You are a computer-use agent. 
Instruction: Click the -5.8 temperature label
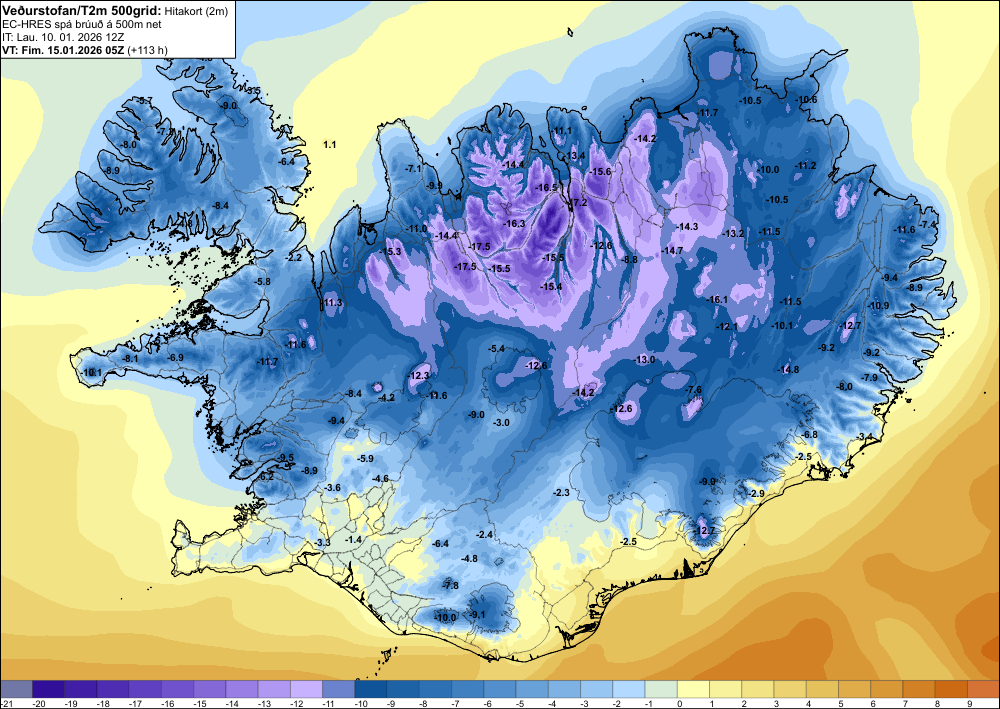[261, 281]
